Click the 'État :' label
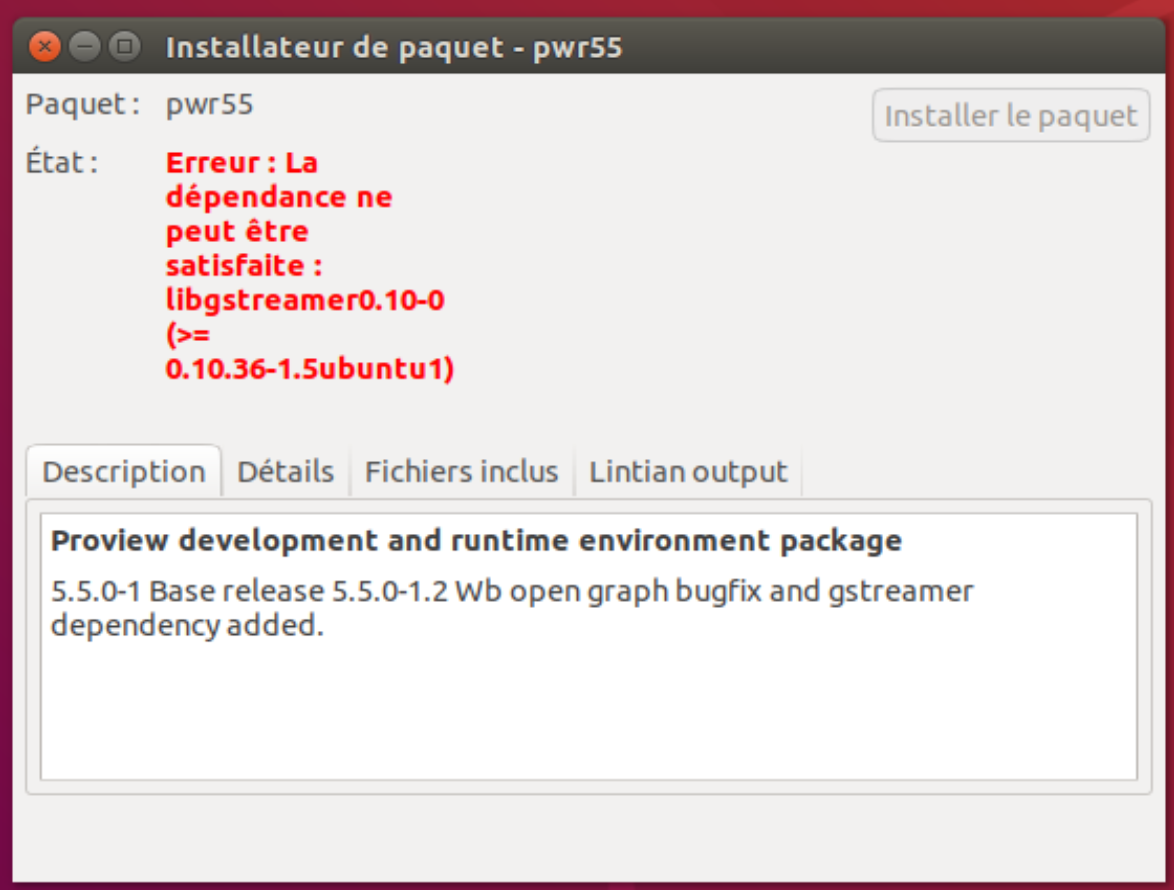This screenshot has width=1174, height=890. point(62,162)
